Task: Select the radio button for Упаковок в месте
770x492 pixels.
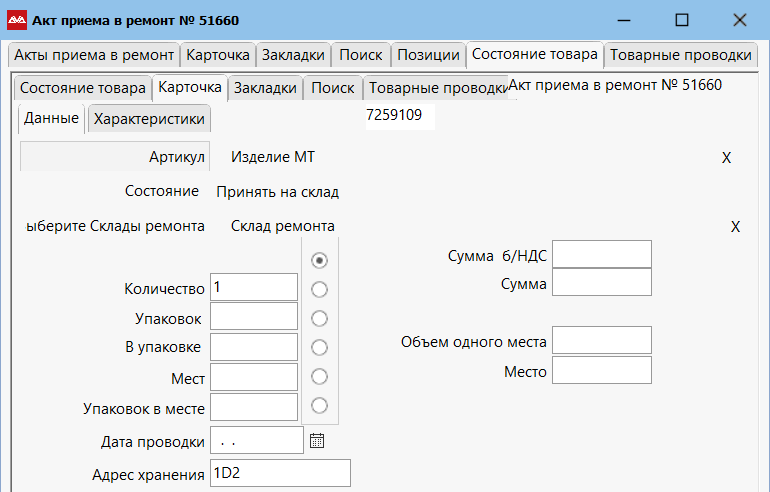Action: (320, 405)
